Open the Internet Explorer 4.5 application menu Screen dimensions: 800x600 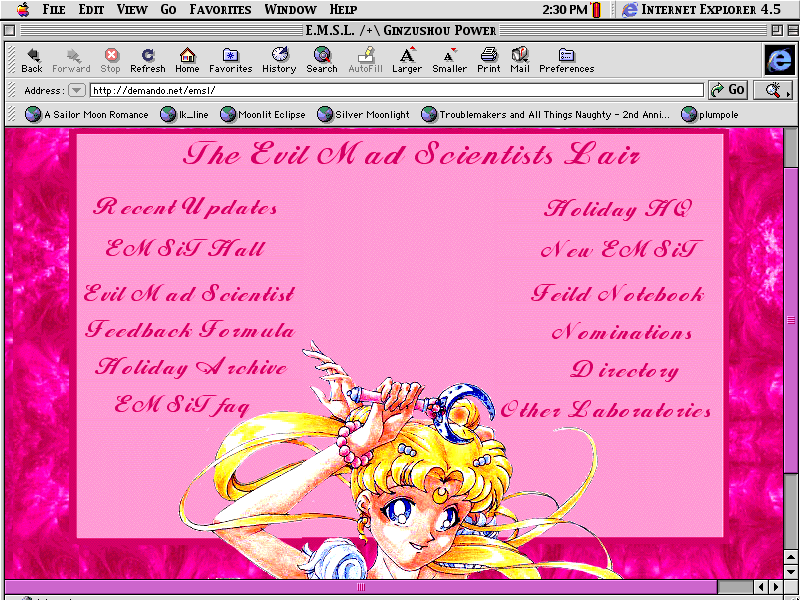[700, 9]
